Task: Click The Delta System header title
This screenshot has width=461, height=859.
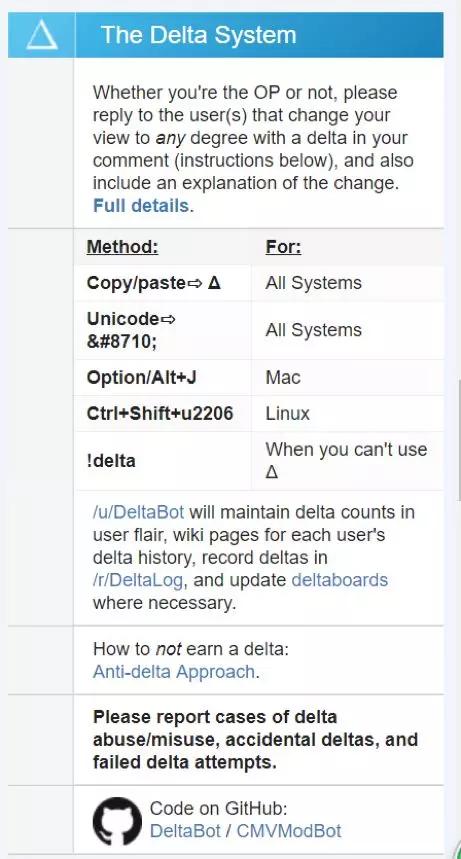Action: tap(198, 35)
